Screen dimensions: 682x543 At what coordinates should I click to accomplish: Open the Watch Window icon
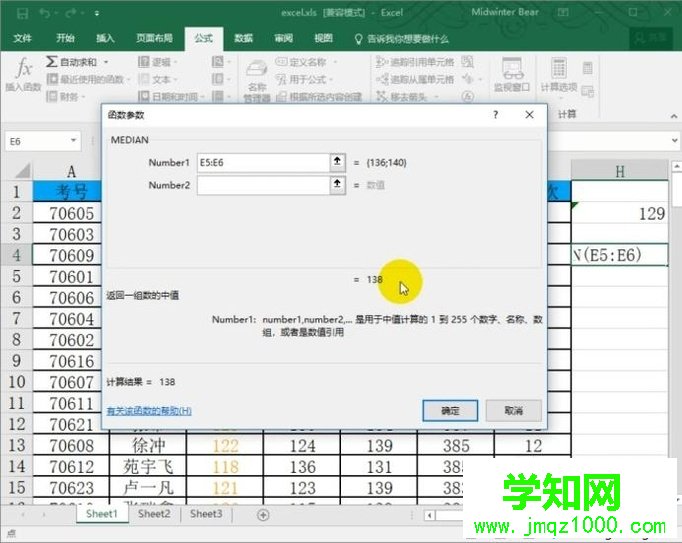(x=512, y=69)
